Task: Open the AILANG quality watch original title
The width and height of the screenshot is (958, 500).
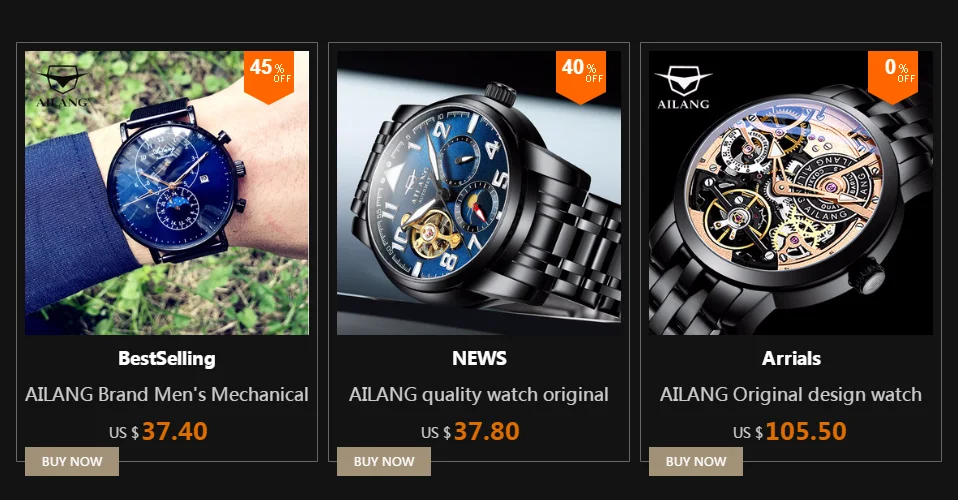Action: [x=479, y=394]
